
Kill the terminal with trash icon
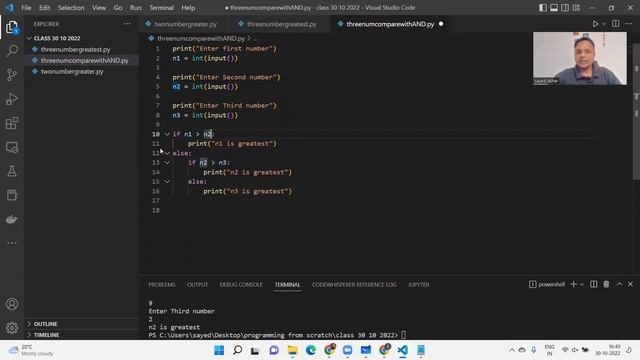coord(606,284)
